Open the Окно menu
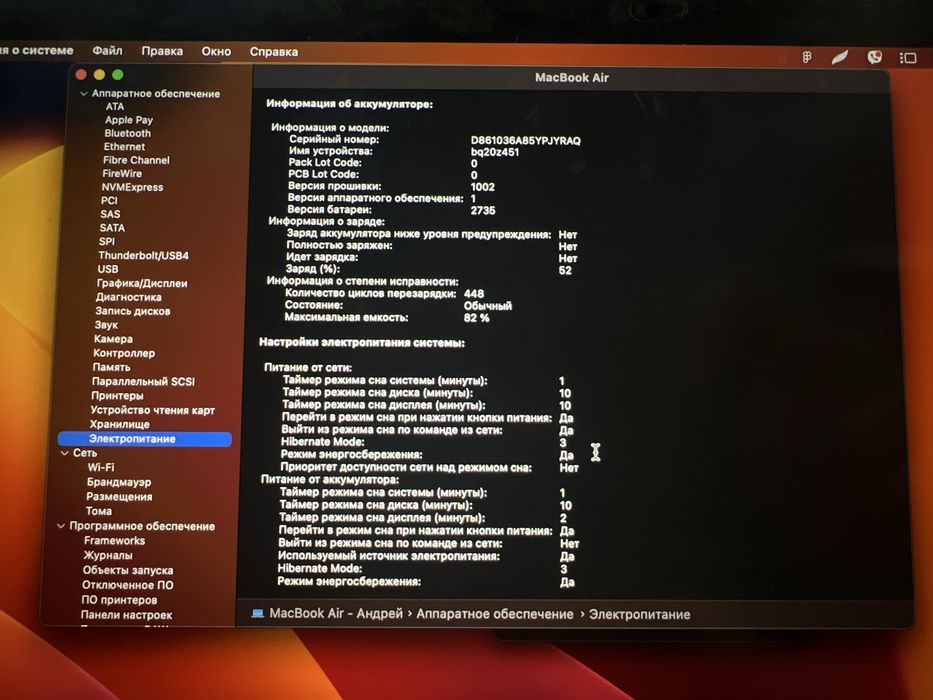Image resolution: width=933 pixels, height=700 pixels. 216,52
